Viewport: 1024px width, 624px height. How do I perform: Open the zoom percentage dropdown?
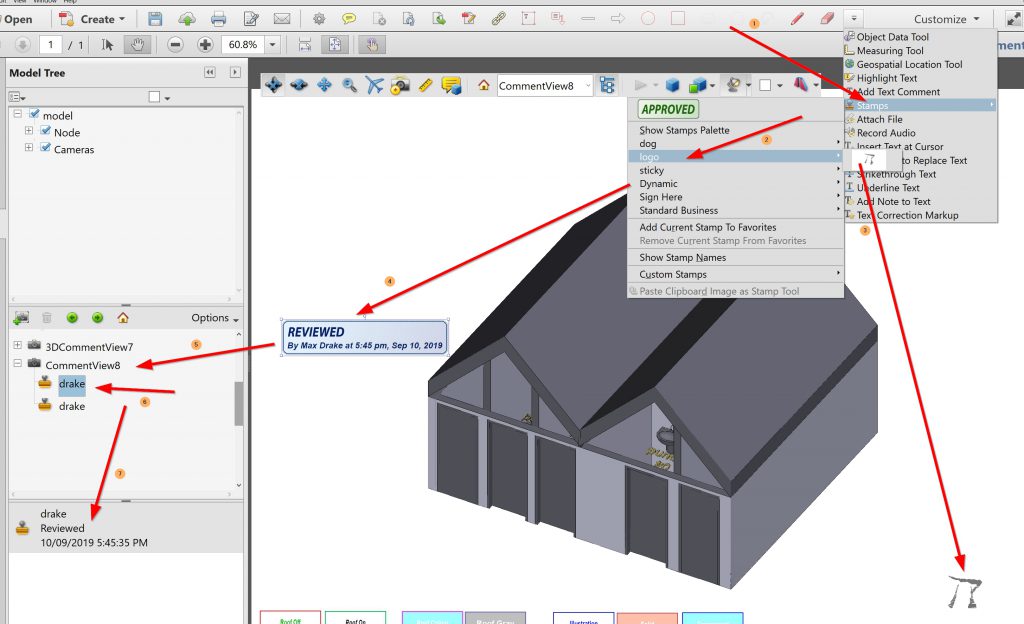click(x=273, y=45)
